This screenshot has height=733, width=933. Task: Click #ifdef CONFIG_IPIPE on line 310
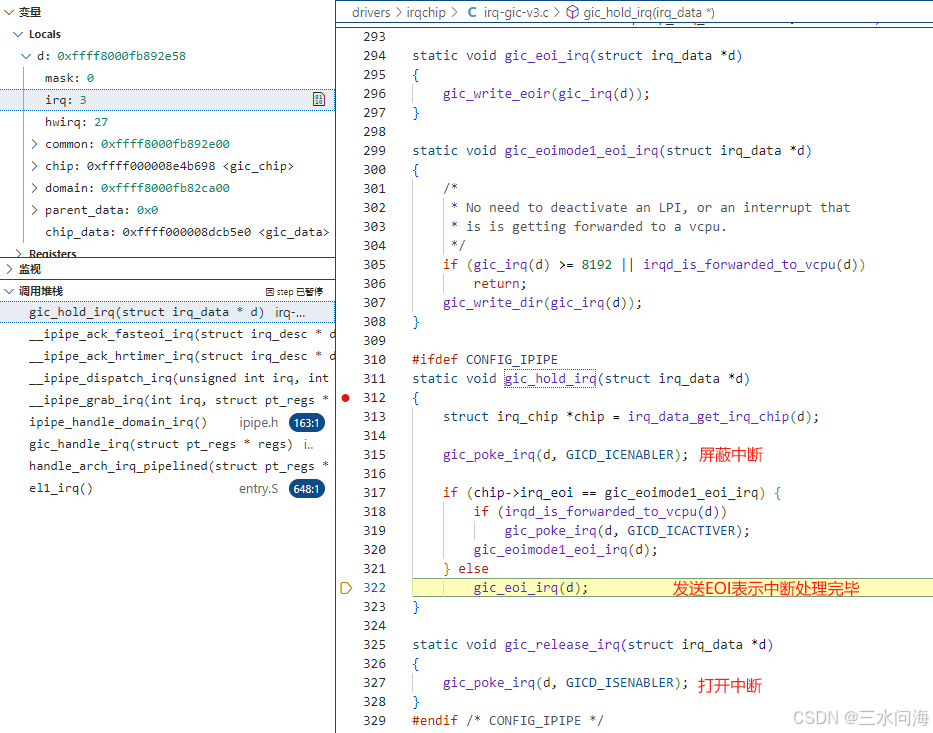point(485,360)
